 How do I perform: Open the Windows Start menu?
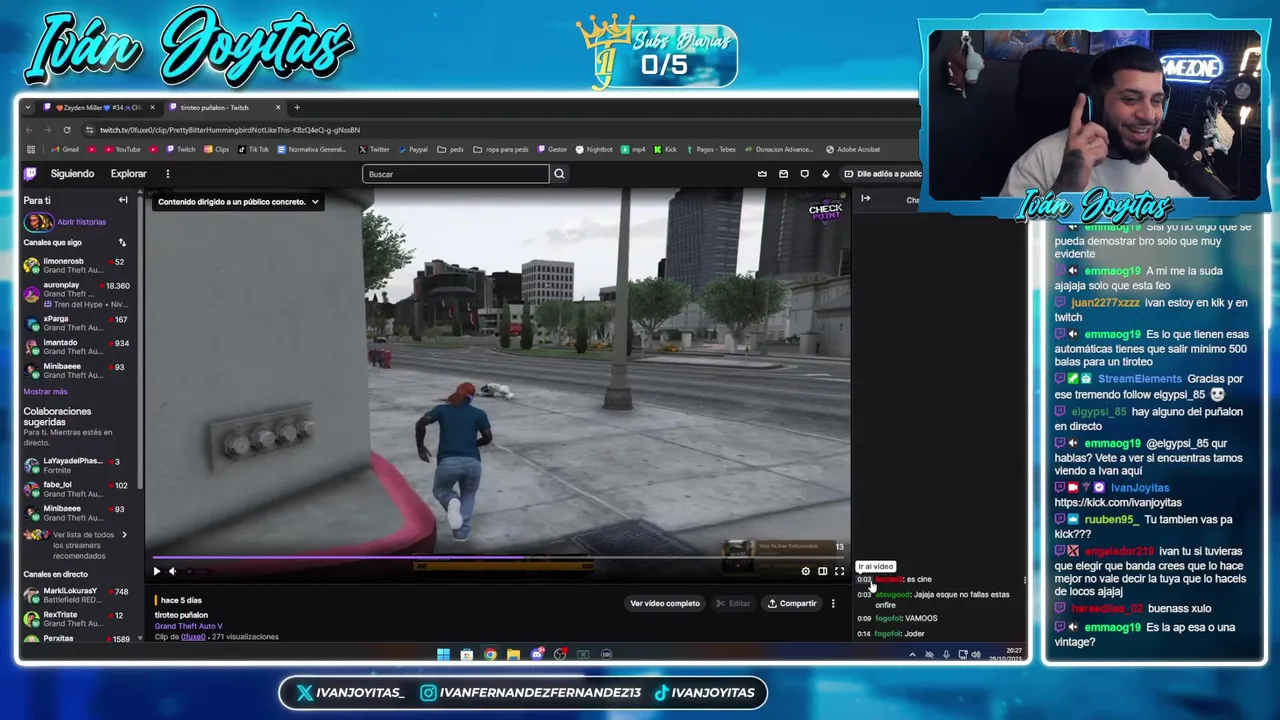443,655
